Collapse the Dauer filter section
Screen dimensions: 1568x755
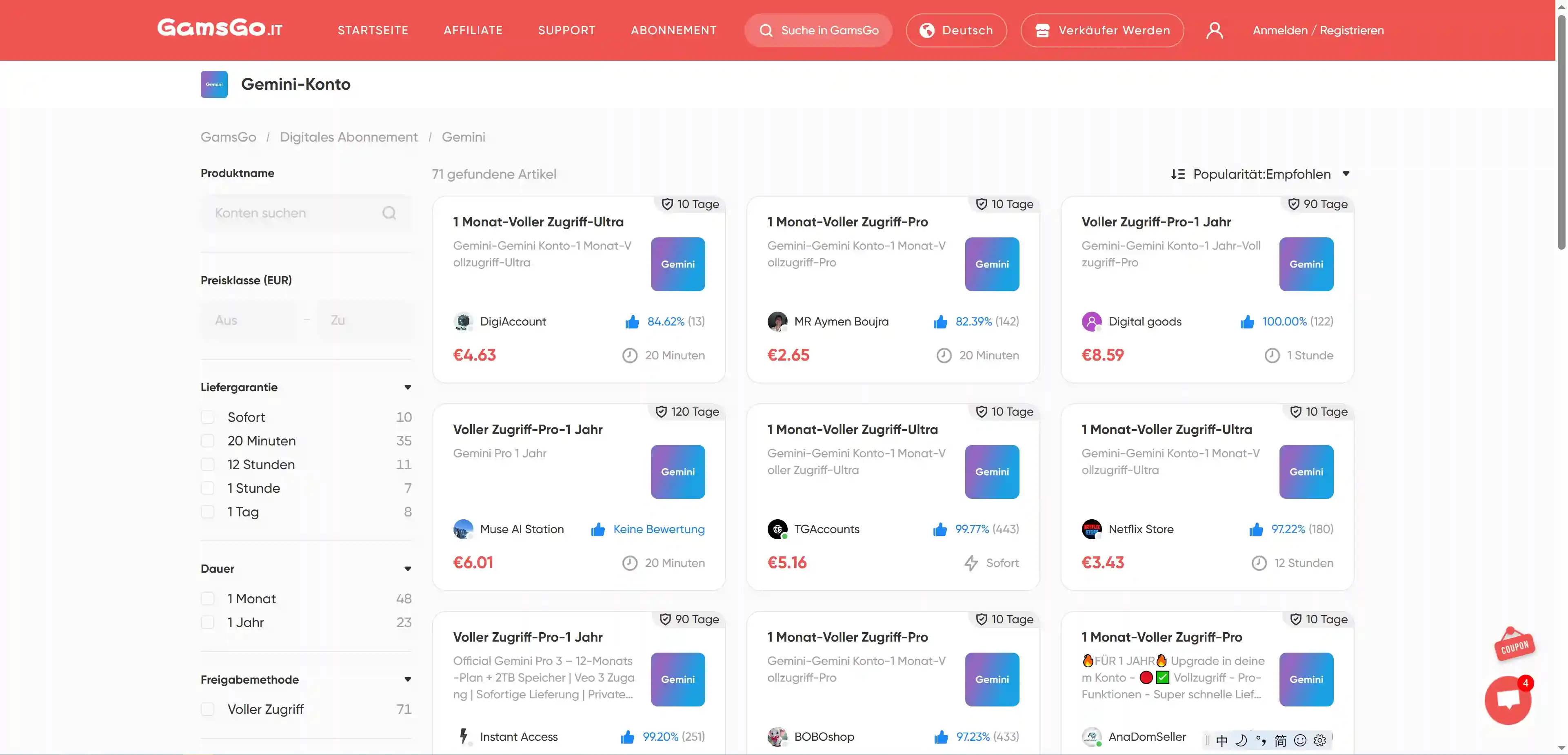point(407,569)
